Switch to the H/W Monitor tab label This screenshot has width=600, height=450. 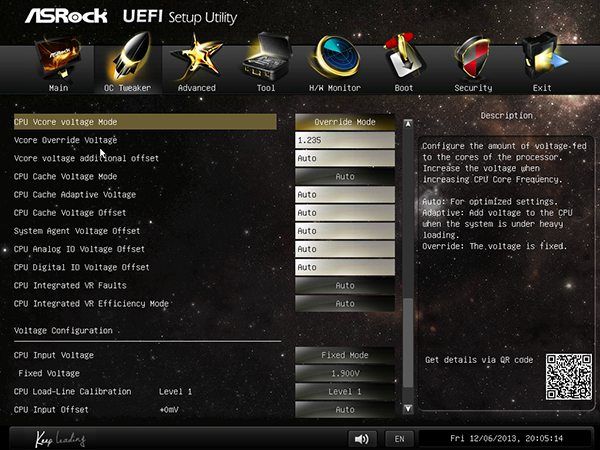point(335,88)
